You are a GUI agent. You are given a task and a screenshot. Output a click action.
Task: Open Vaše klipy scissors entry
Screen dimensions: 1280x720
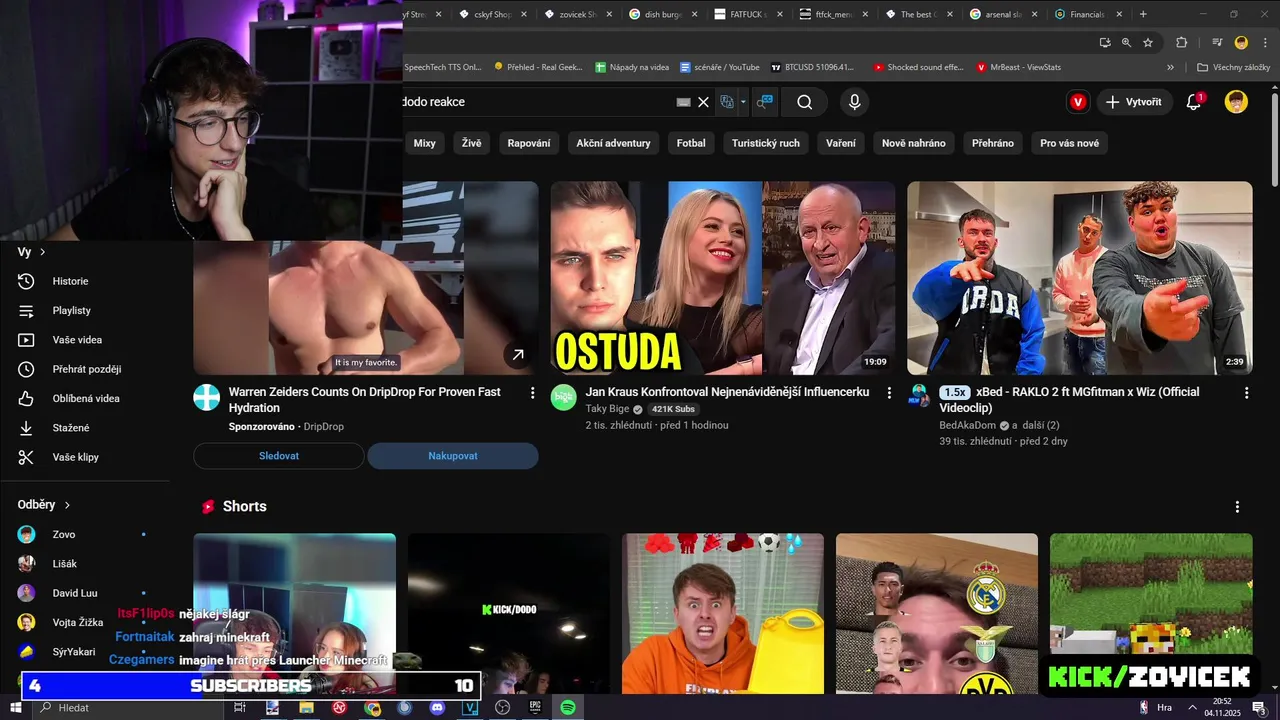pos(75,457)
